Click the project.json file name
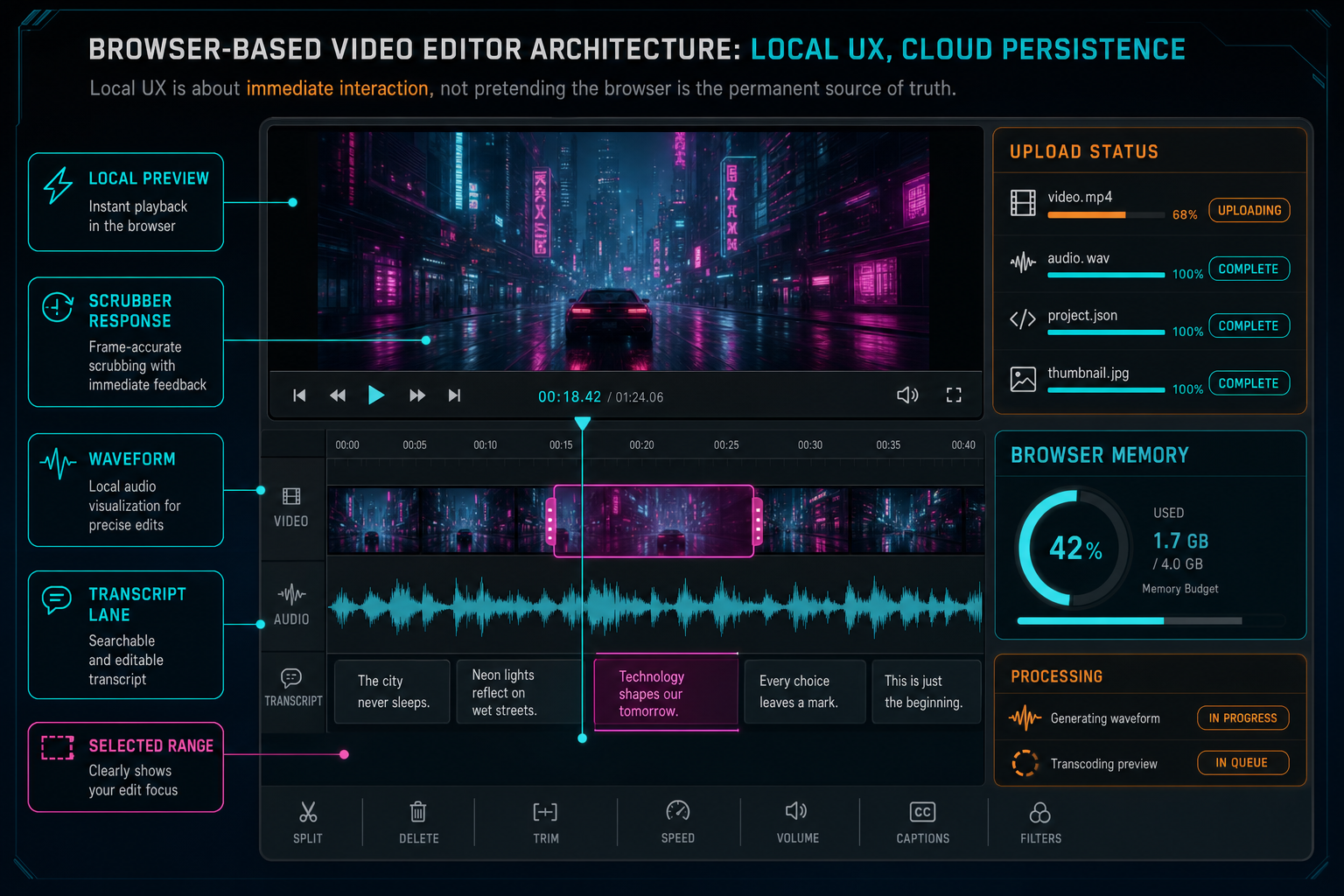The image size is (1344, 896). coord(1082,315)
